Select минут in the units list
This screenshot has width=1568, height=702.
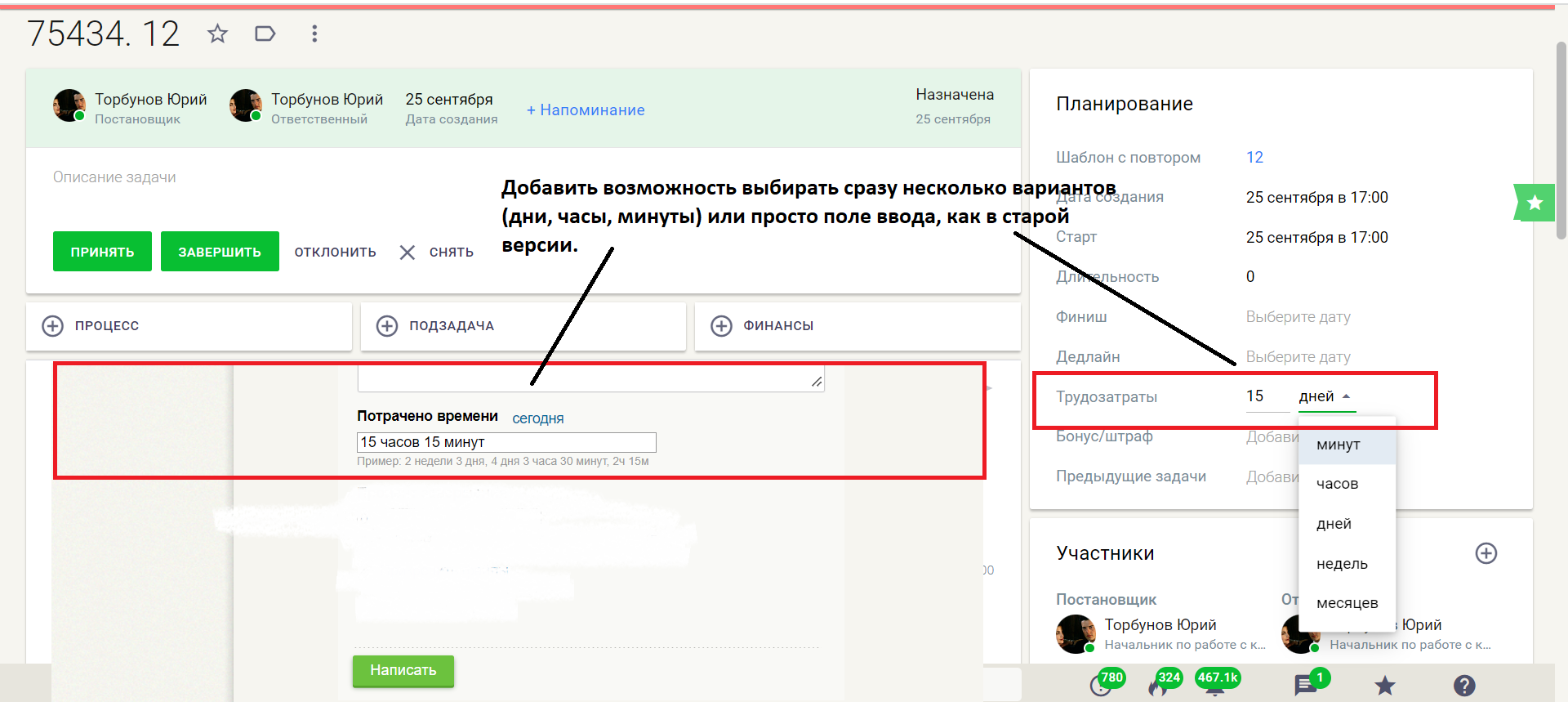pos(1347,445)
